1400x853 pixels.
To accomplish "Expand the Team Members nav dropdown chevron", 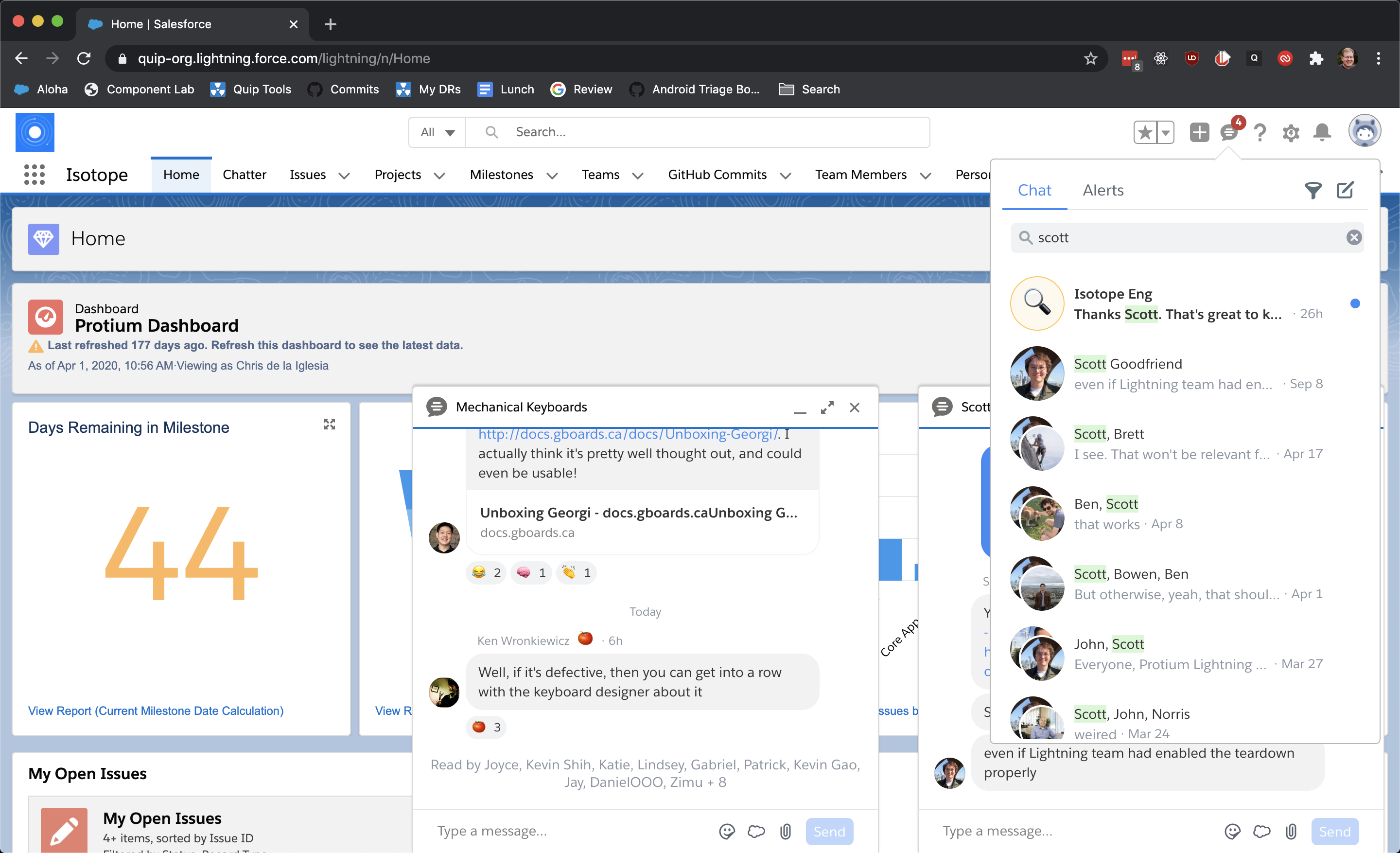I will pos(925,176).
